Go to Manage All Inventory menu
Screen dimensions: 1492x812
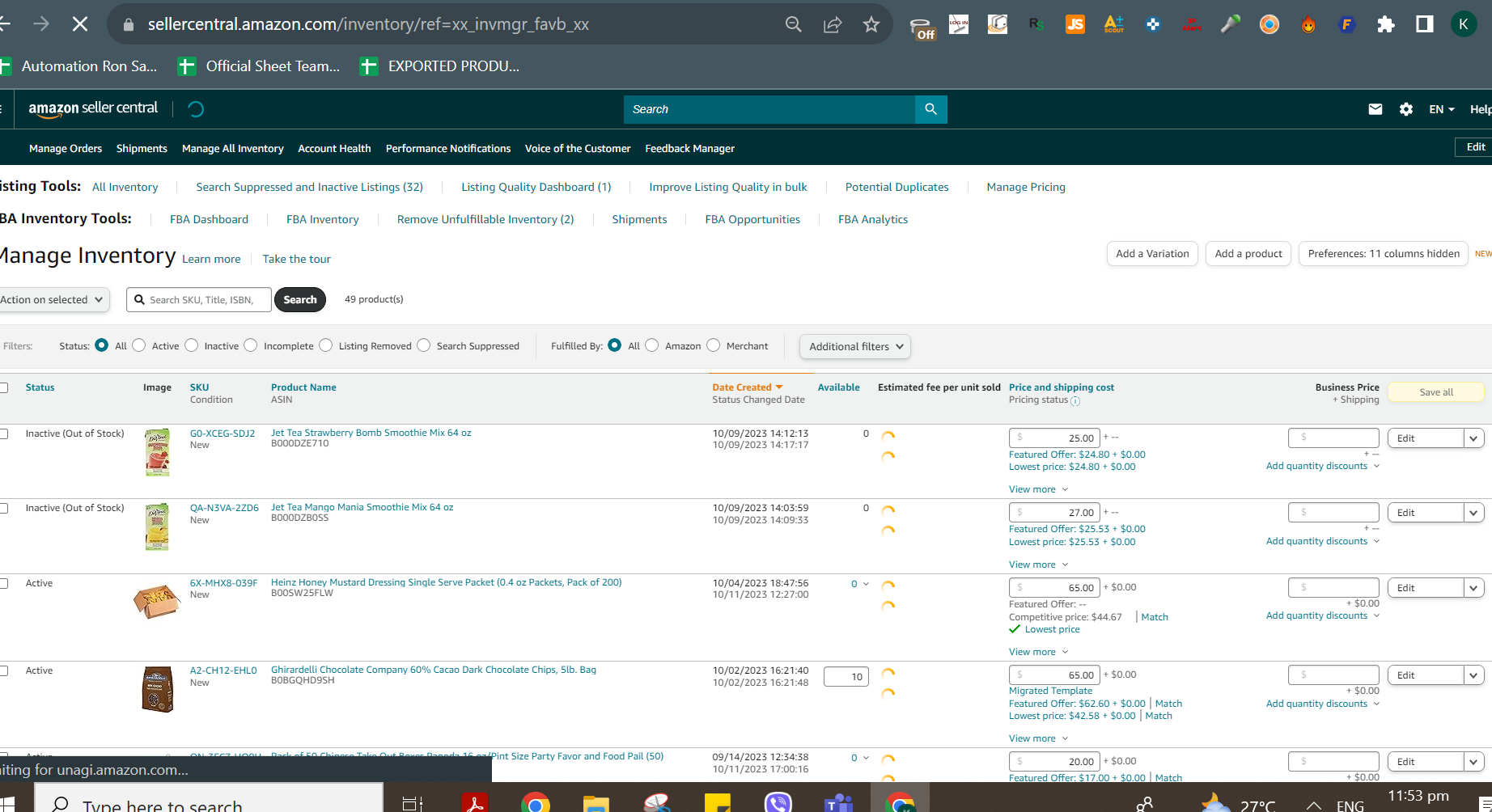click(233, 148)
